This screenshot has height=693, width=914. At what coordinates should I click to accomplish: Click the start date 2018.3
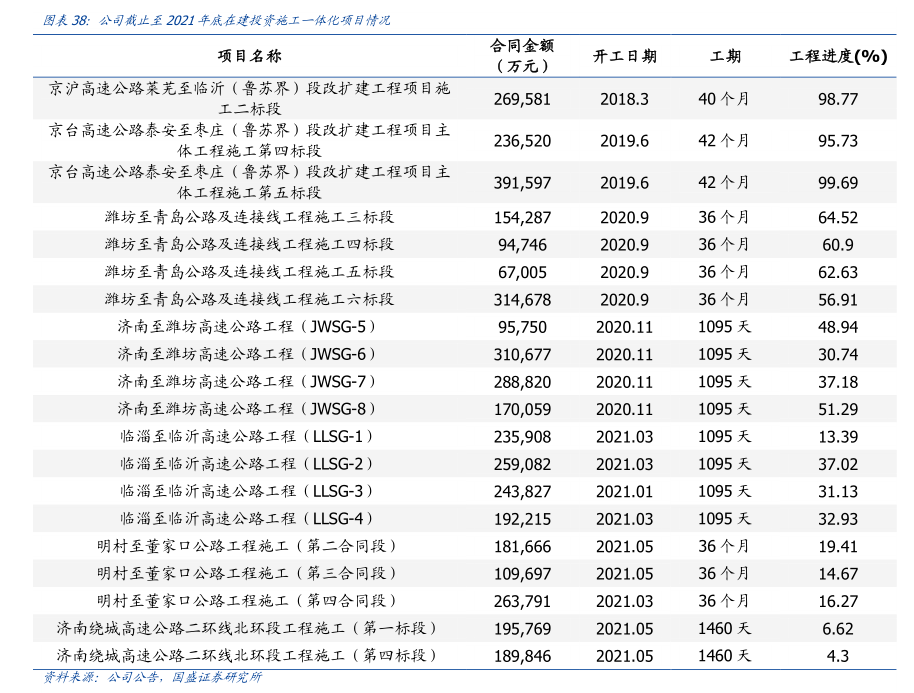pos(624,99)
